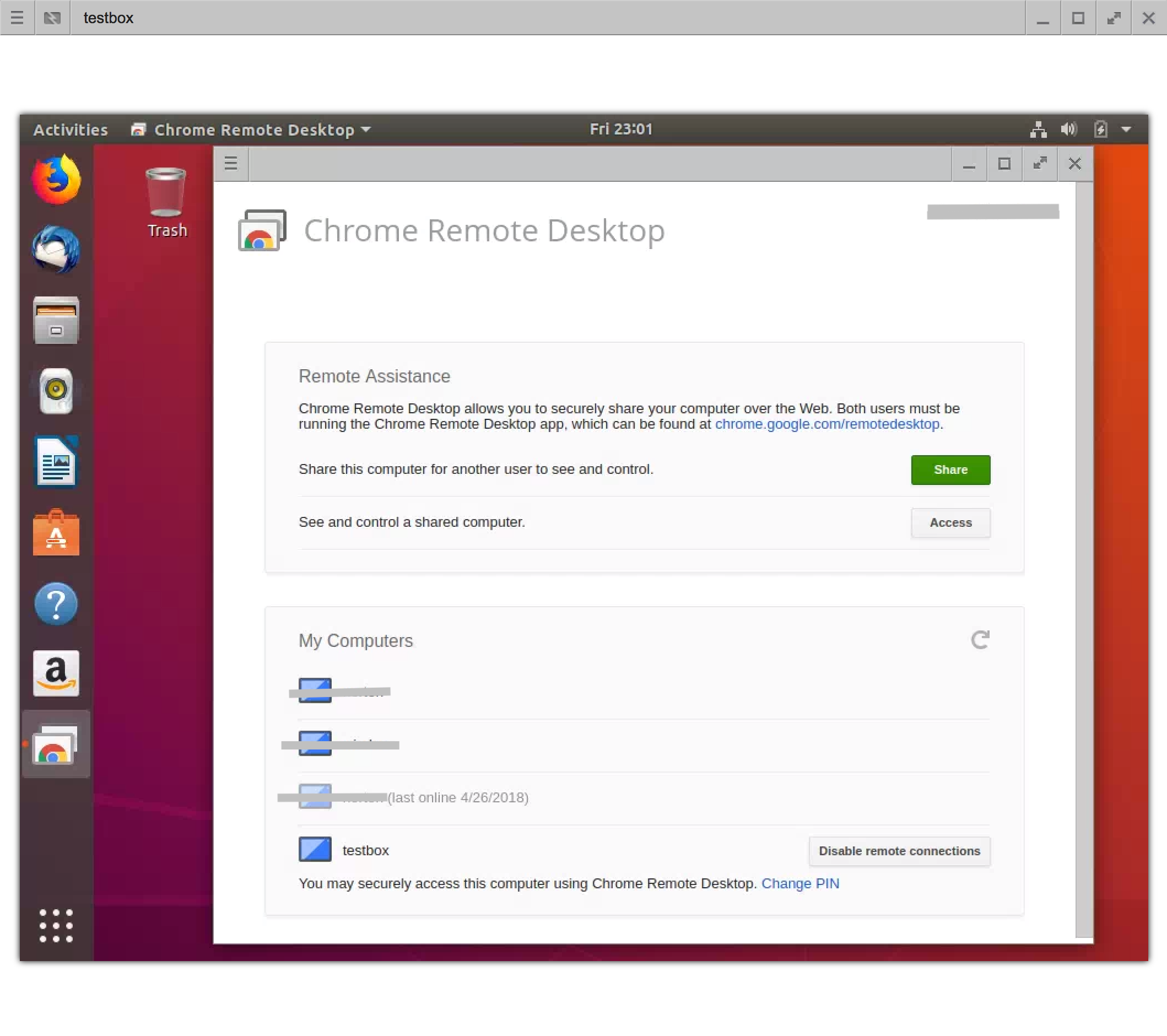This screenshot has height=1036, width=1167.
Task: Follow the chrome.google.com/remotedesktop link
Action: point(826,424)
